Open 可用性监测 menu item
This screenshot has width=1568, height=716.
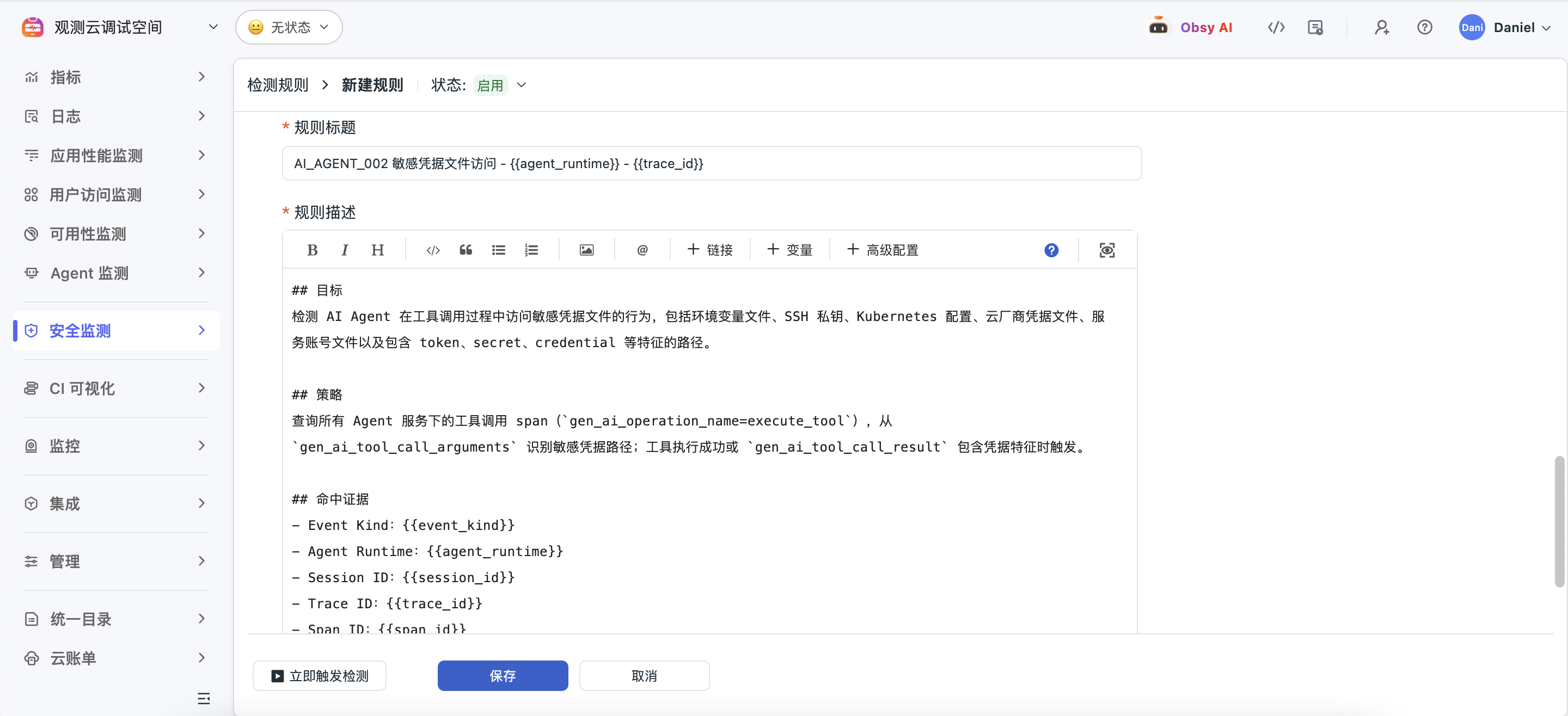(x=115, y=234)
